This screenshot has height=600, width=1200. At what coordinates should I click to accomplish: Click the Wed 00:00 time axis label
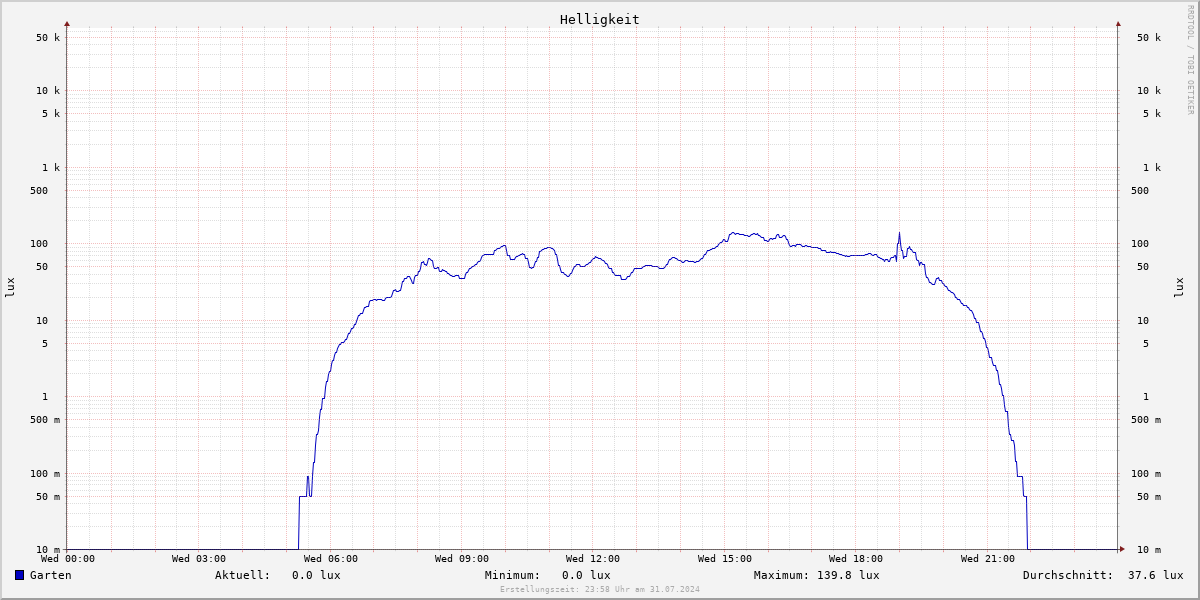point(68,559)
